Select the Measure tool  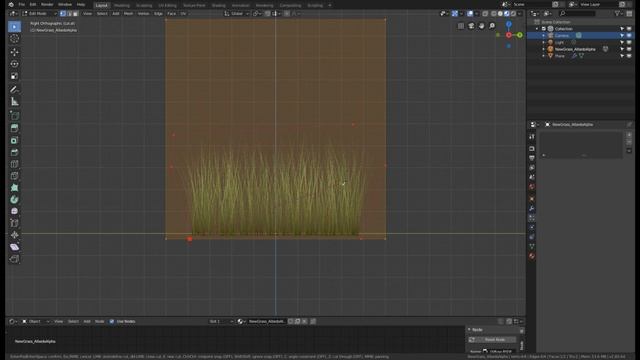click(14, 102)
